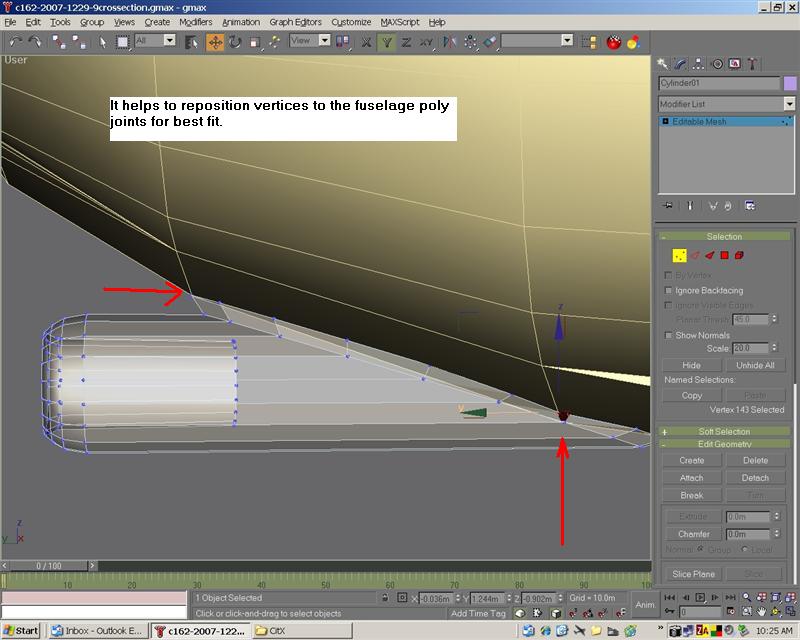This screenshot has width=800, height=640.
Task: Open the Motion command panel tab
Action: pos(717,63)
